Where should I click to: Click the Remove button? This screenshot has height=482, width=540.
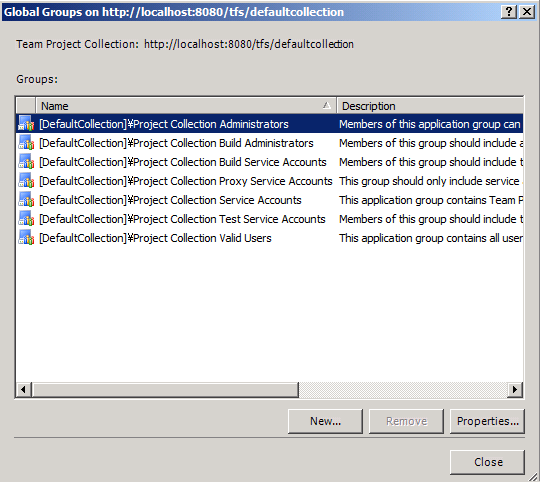[x=406, y=421]
